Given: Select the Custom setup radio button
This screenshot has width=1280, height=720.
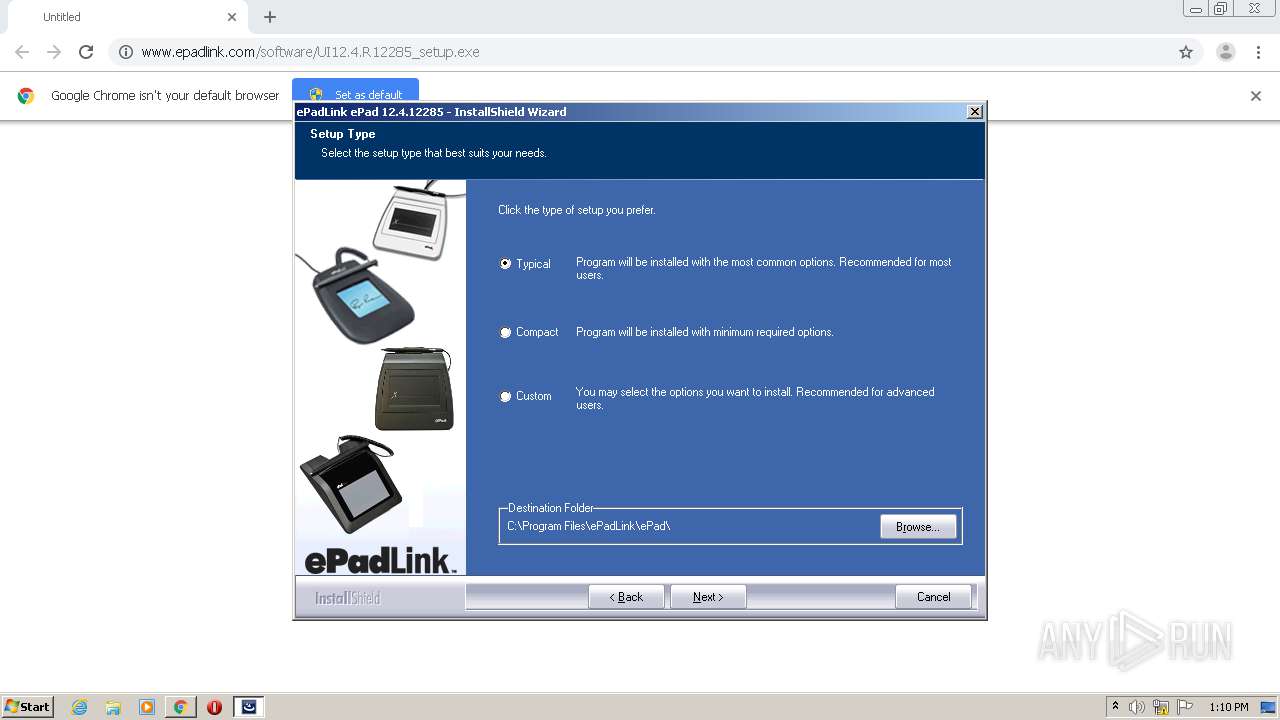Looking at the screenshot, I should point(506,396).
